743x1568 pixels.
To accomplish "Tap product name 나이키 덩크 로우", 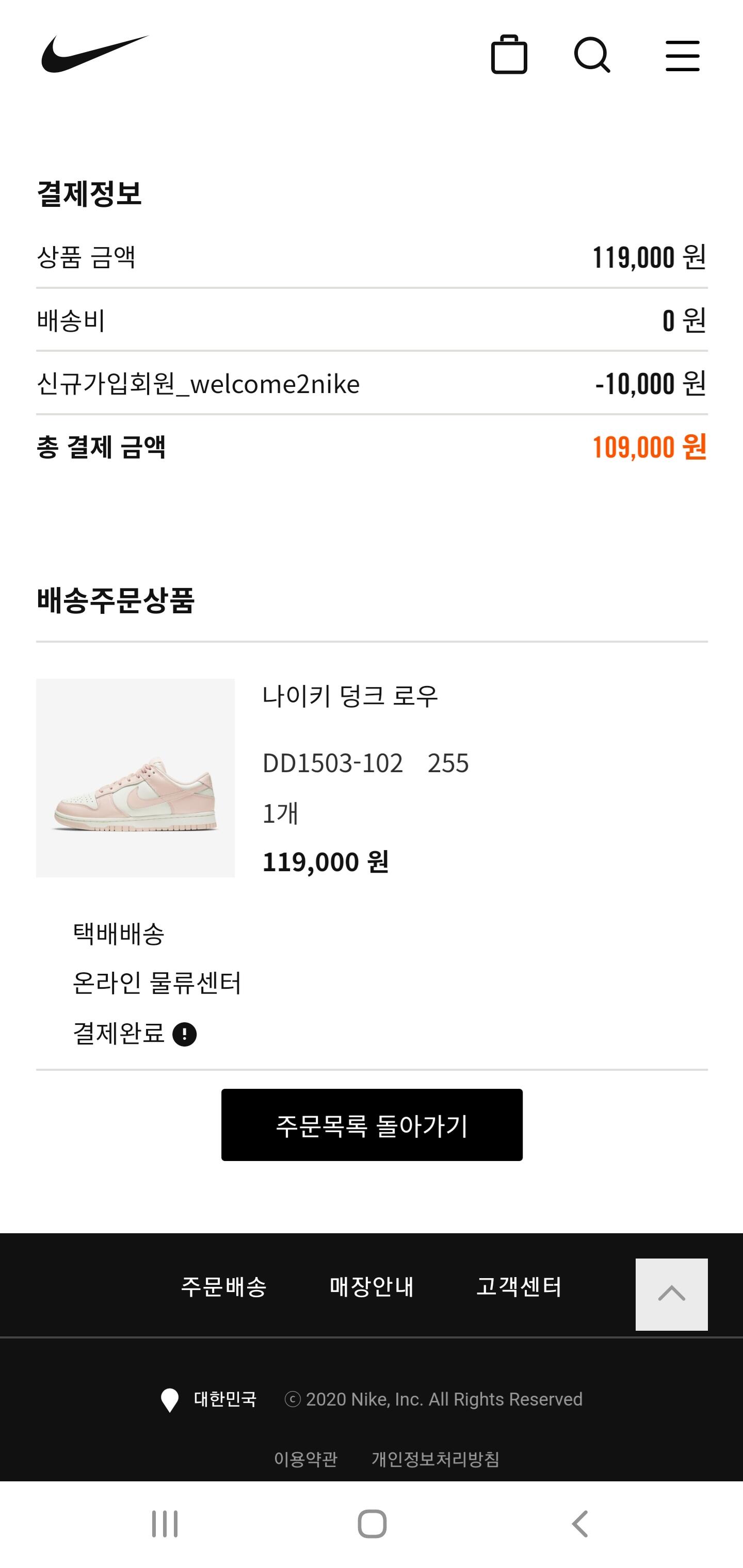I will click(350, 696).
